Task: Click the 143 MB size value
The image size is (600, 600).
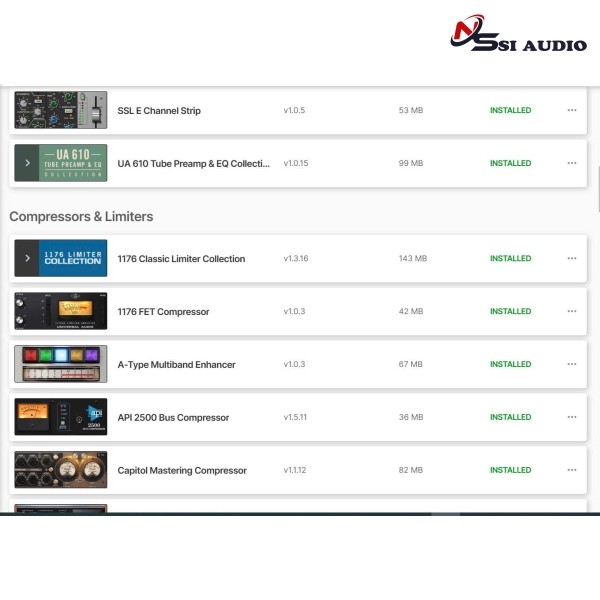Action: coord(412,258)
